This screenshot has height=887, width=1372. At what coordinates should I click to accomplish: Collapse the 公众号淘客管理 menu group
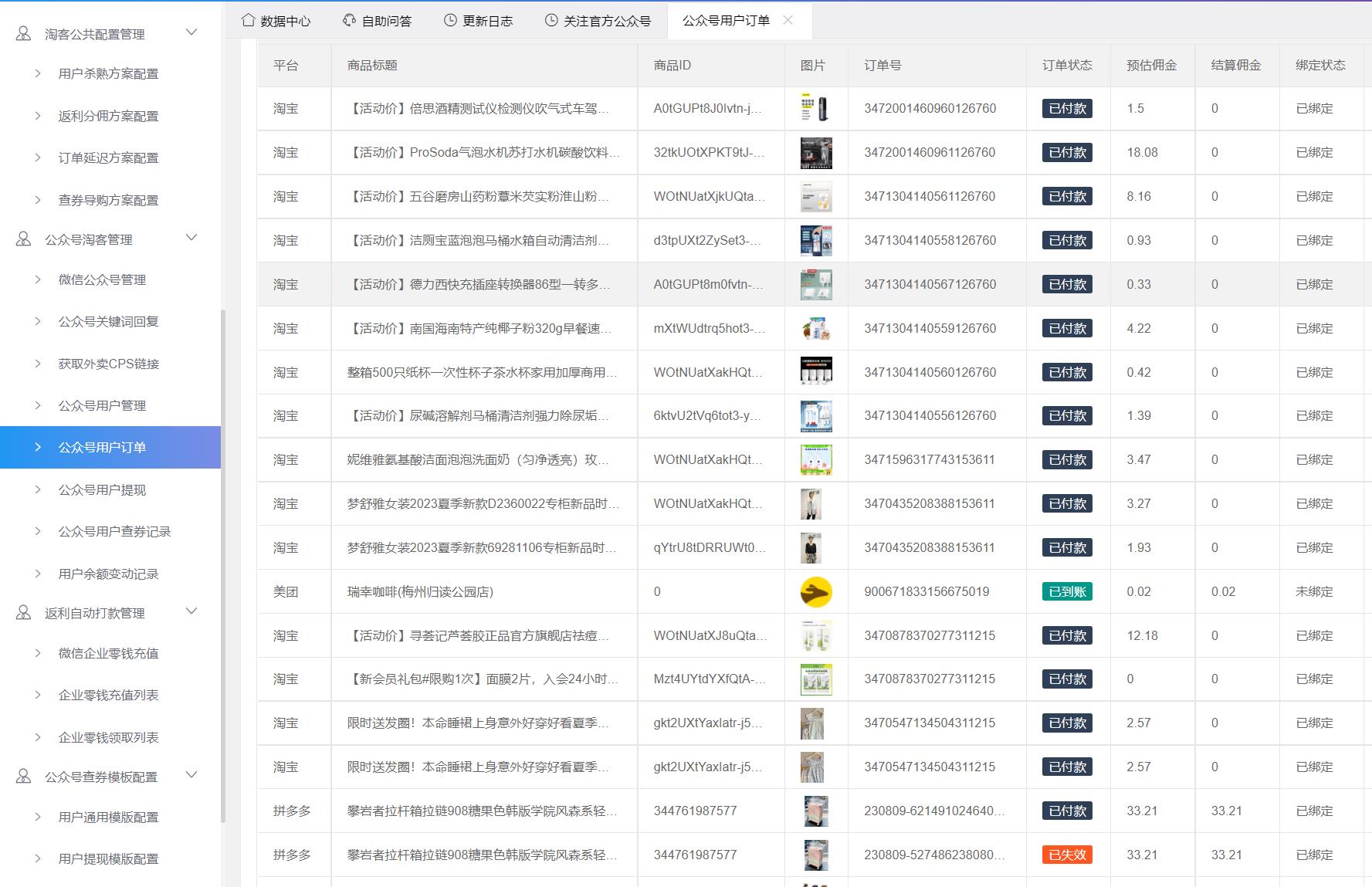192,238
